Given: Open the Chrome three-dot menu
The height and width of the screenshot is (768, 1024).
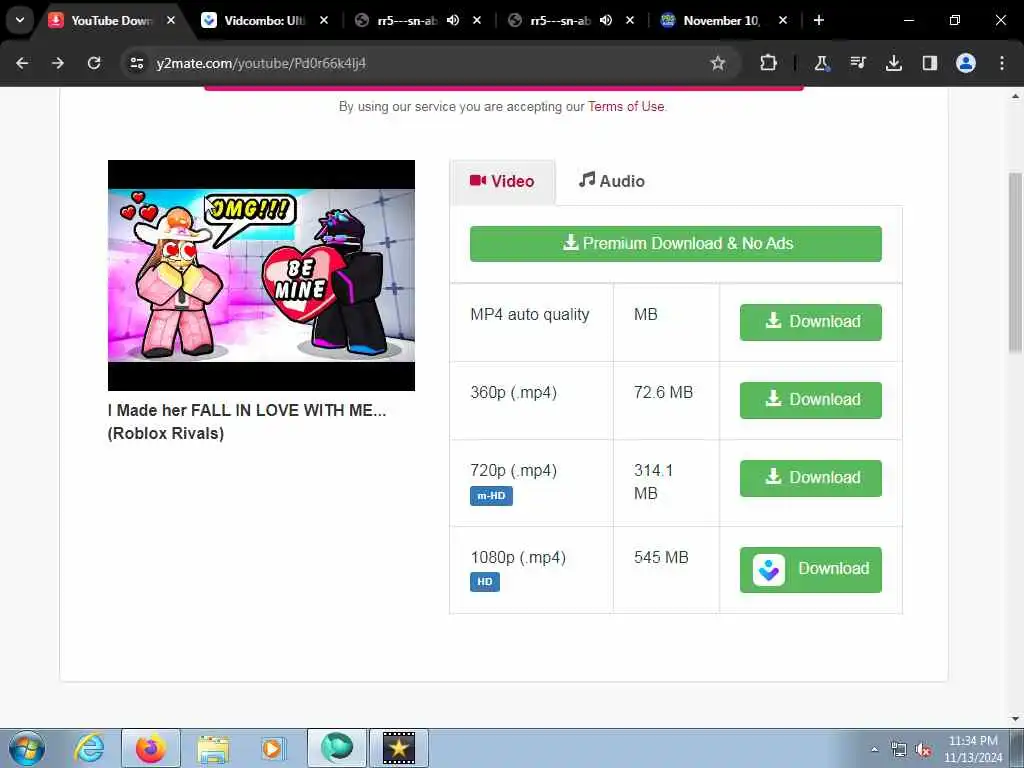Looking at the screenshot, I should (1002, 63).
